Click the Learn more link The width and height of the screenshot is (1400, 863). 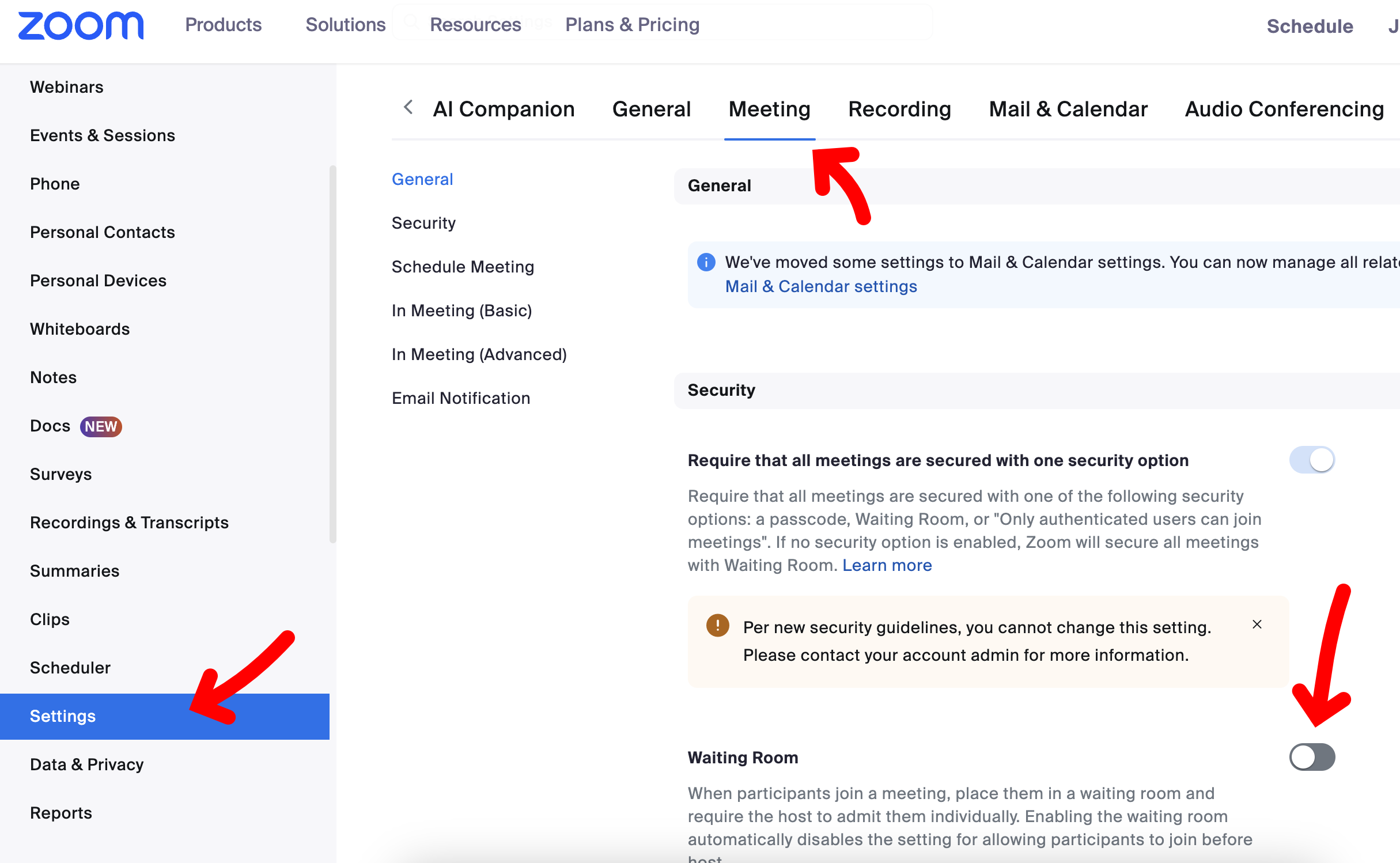[887, 565]
